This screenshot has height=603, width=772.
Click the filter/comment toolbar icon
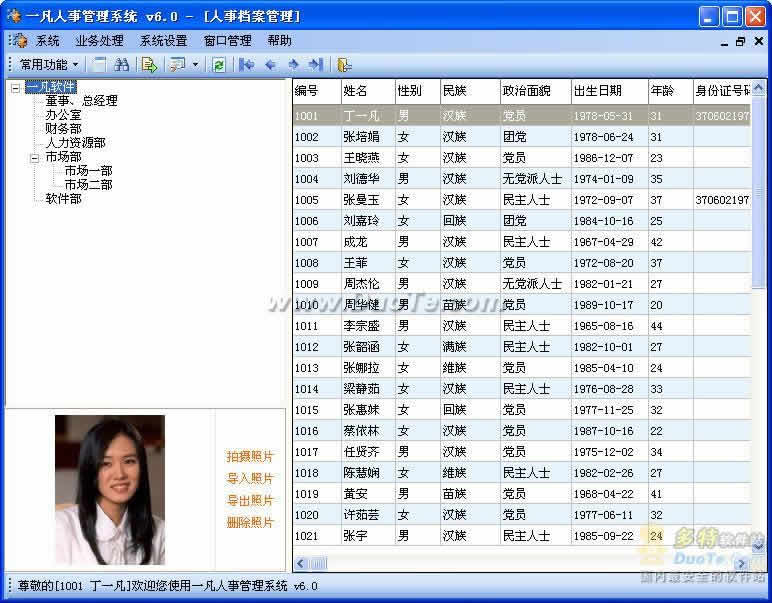click(x=177, y=64)
